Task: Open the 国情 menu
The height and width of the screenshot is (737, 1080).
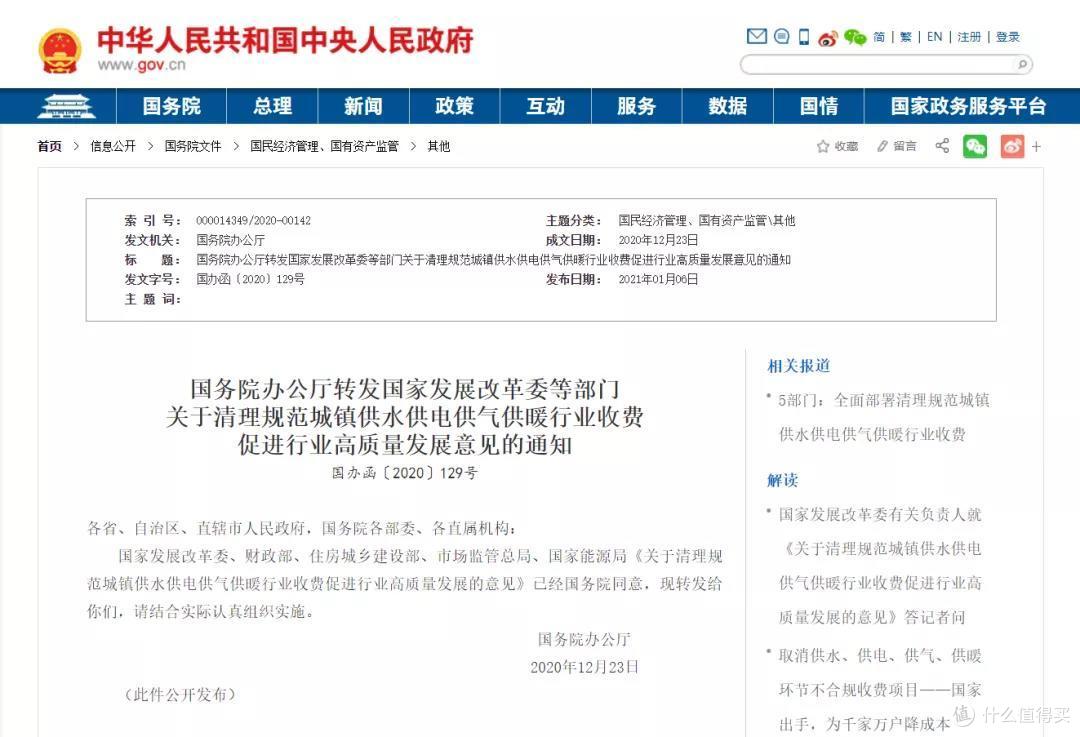Action: click(x=818, y=106)
